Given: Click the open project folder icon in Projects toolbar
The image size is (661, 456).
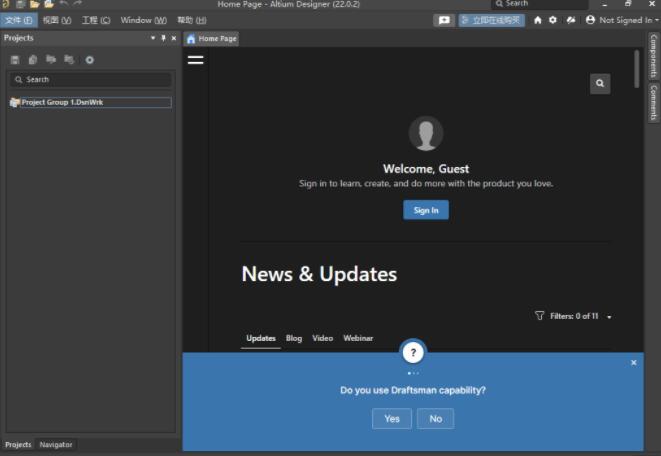Looking at the screenshot, I should (x=51, y=59).
